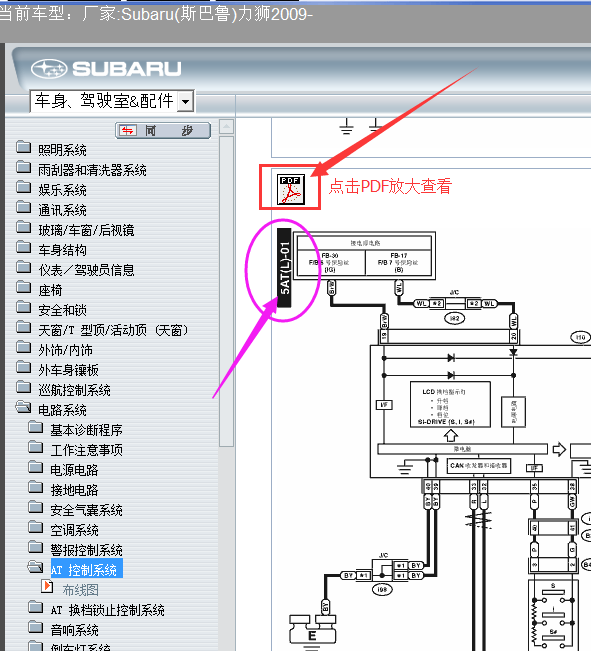Click the tree panel scrollbar thumb

coord(226,291)
